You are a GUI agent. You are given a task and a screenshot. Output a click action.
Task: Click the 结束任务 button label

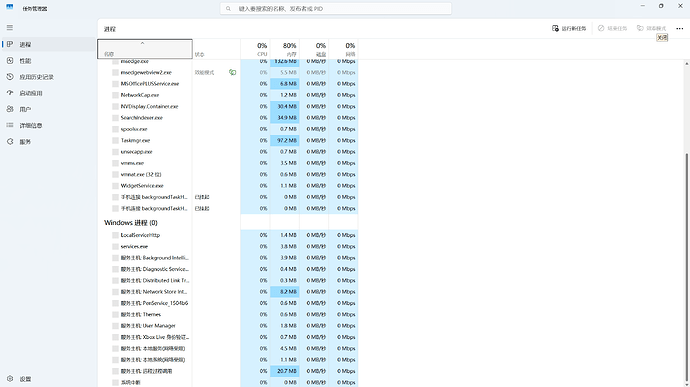[x=617, y=29]
